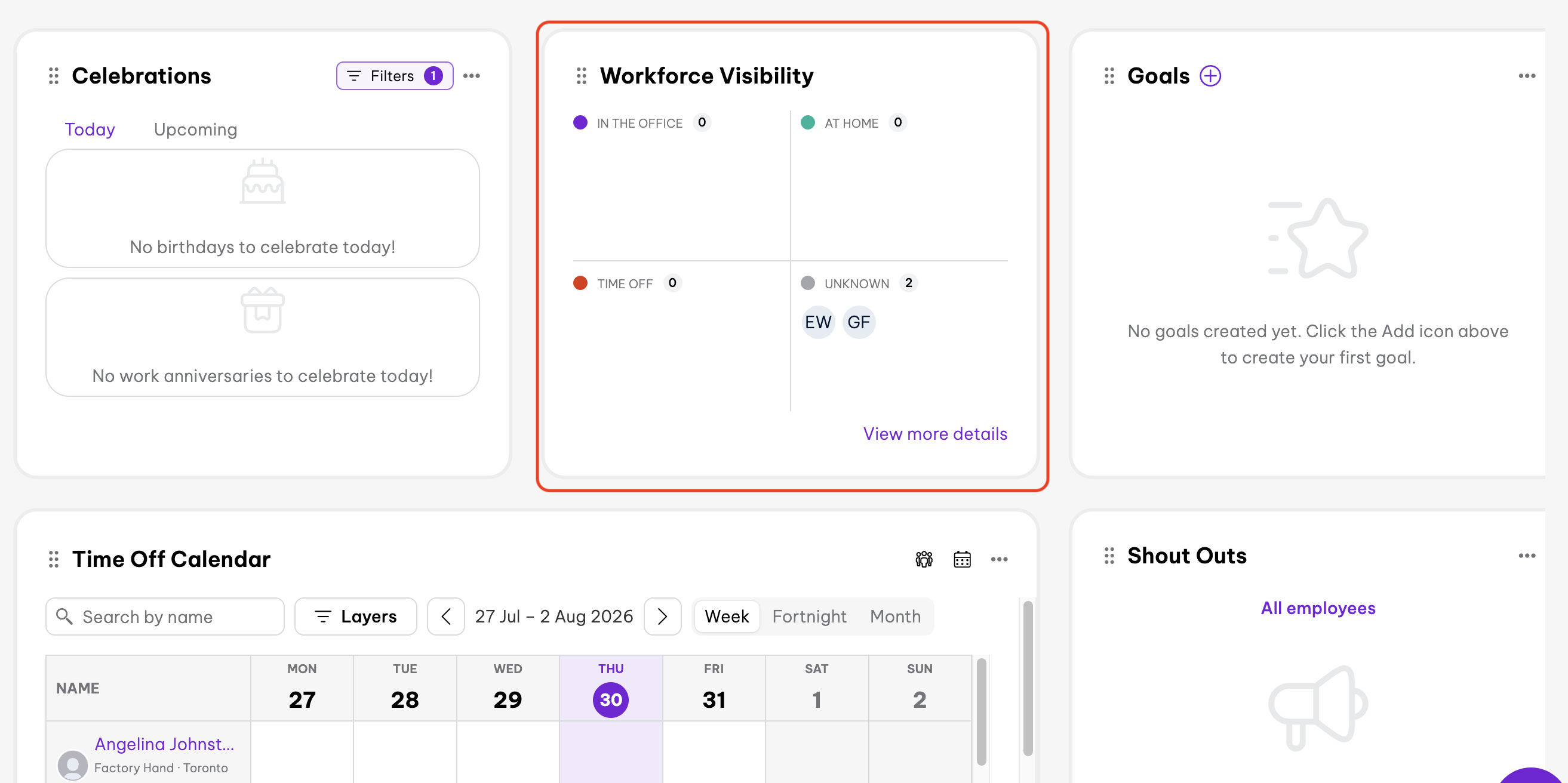Viewport: 1568px width, 783px height.
Task: Click the At Home count badge
Action: (898, 122)
